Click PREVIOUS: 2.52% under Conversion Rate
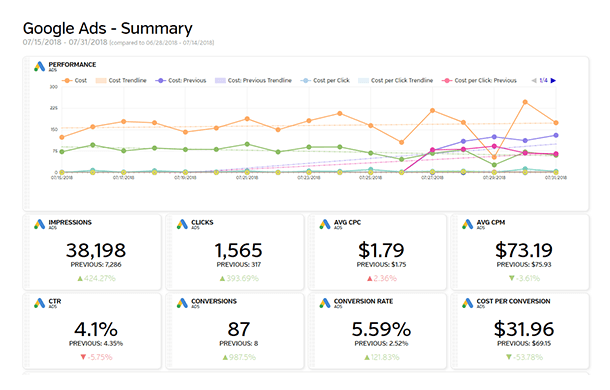This screenshot has width=610, height=390. (381, 344)
